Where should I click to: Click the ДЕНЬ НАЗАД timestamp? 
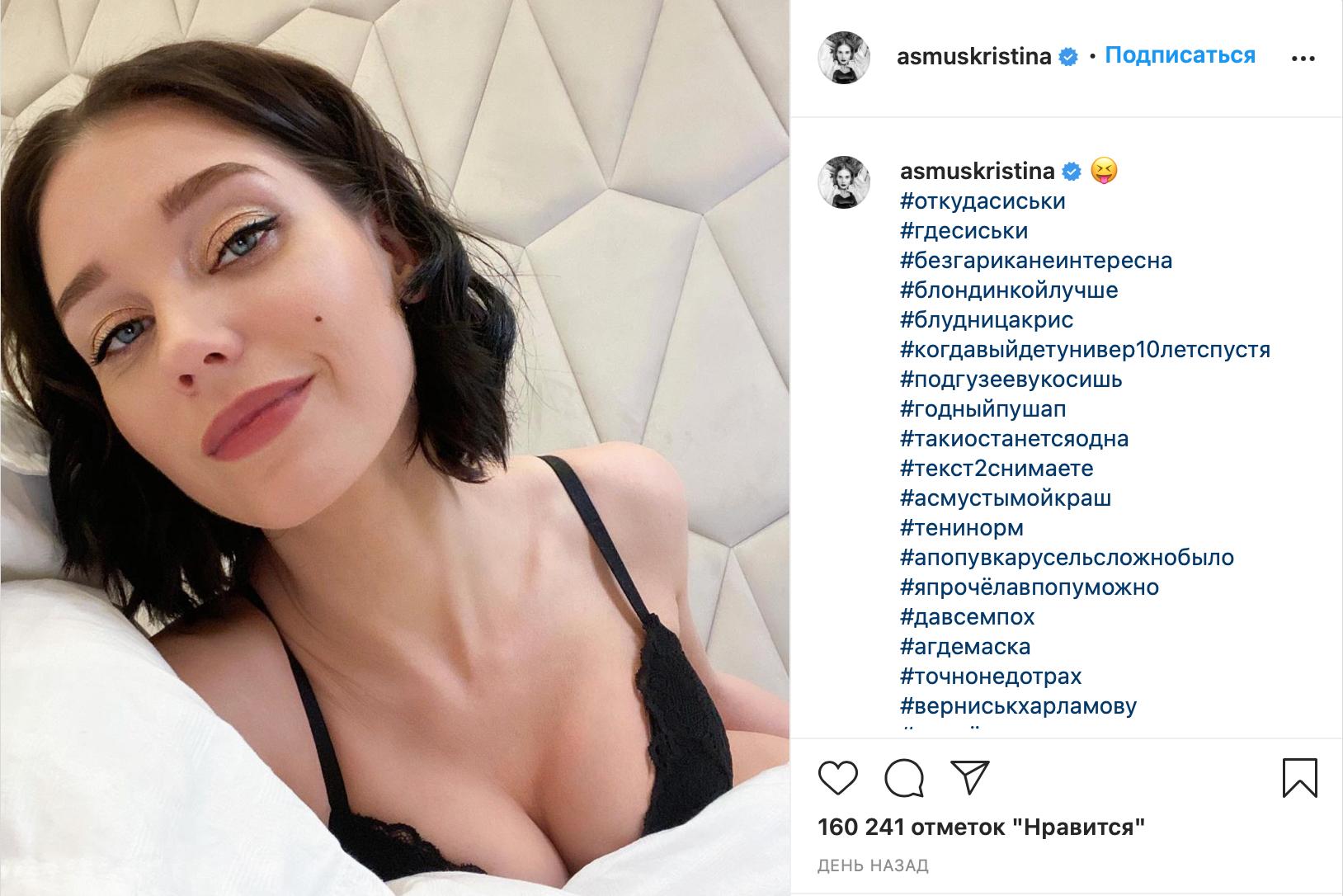873,865
